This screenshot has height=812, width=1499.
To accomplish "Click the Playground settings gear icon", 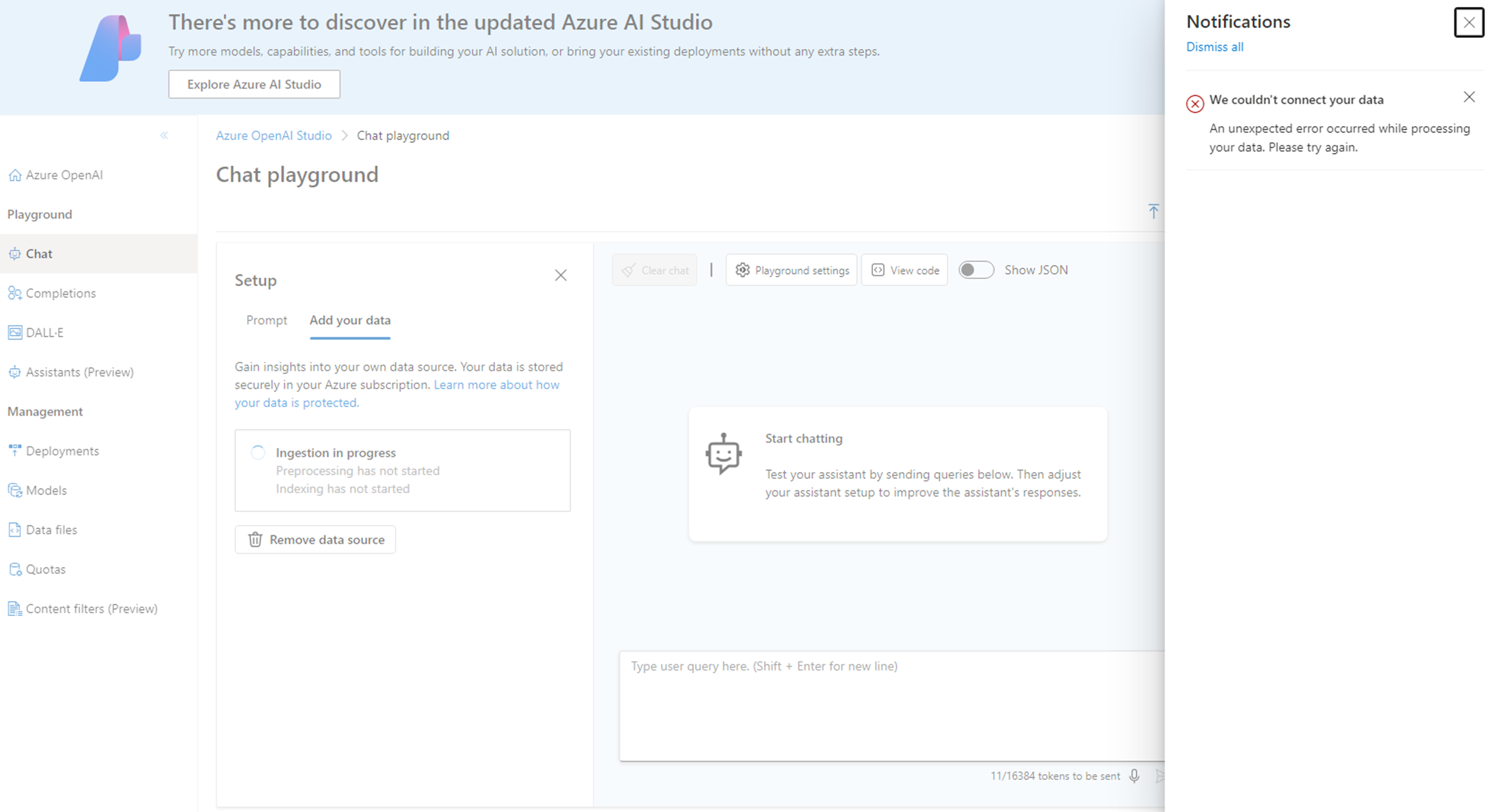I will pos(743,270).
